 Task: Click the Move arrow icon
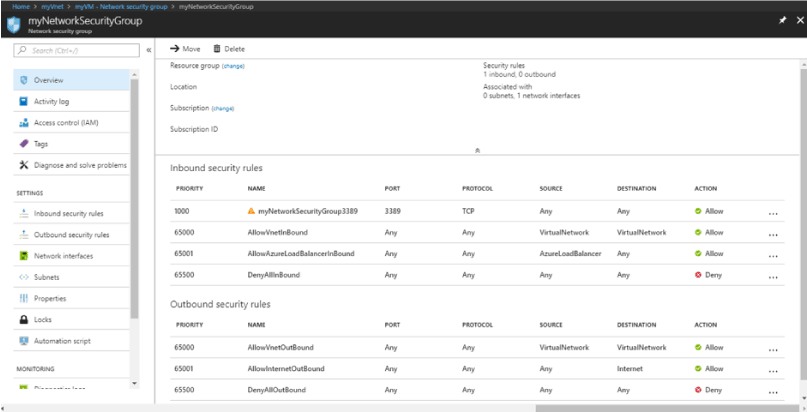pyautogui.click(x=174, y=48)
